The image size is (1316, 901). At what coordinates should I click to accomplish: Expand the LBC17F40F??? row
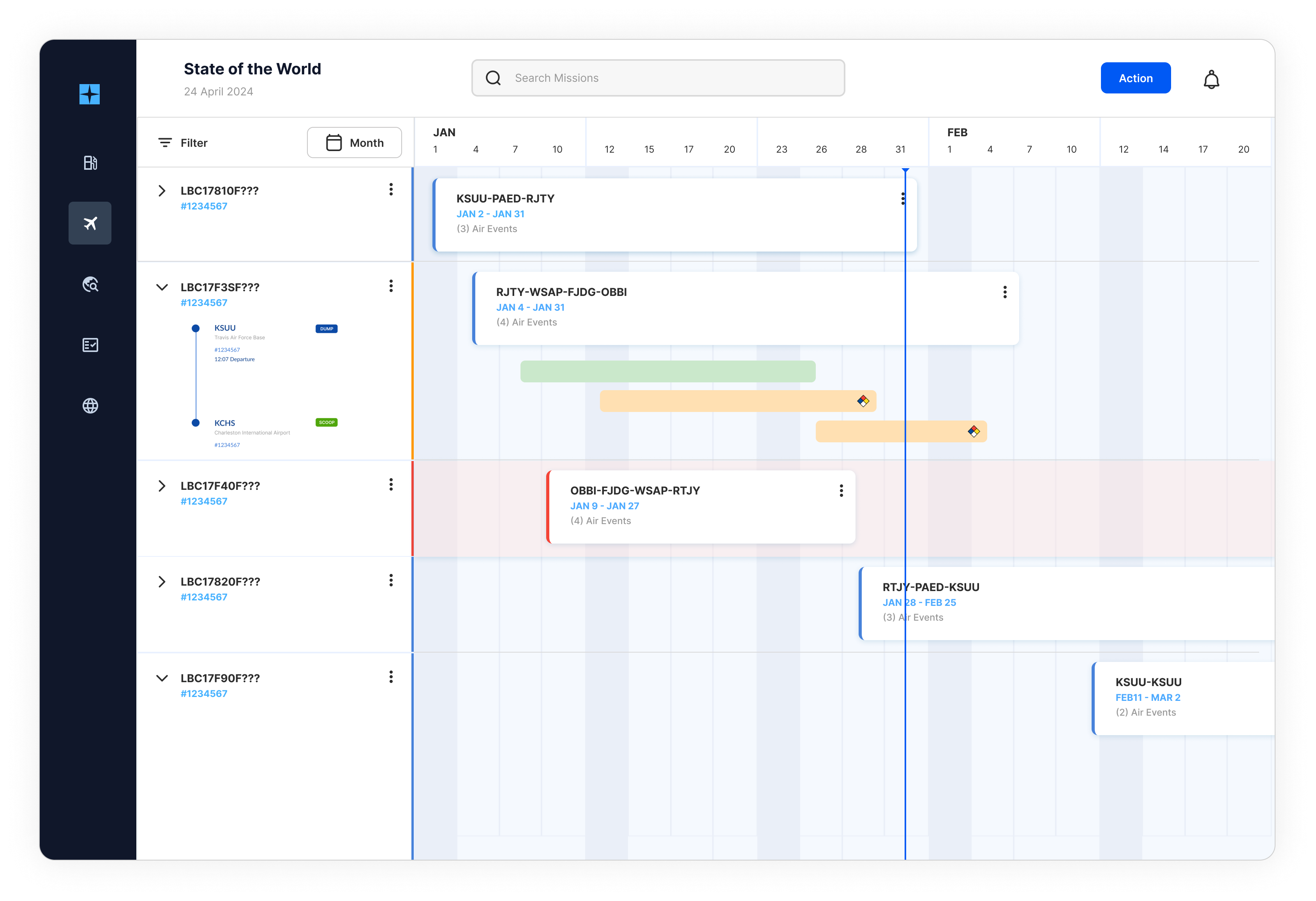point(162,486)
